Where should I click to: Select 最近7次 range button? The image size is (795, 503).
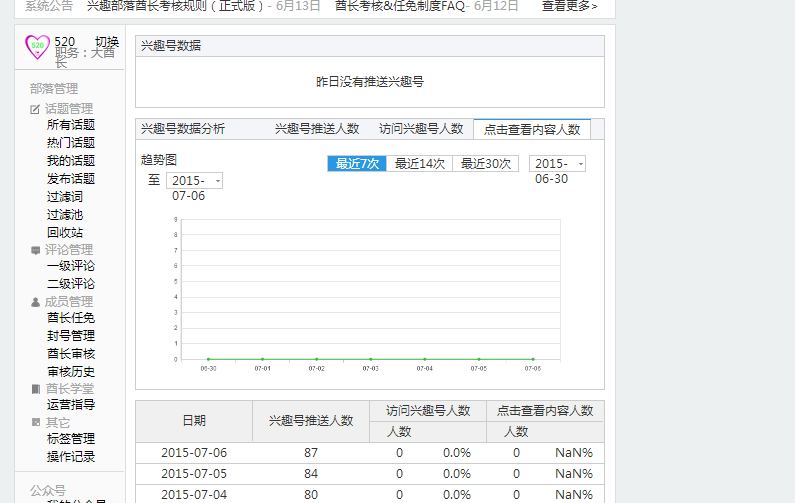coord(357,164)
